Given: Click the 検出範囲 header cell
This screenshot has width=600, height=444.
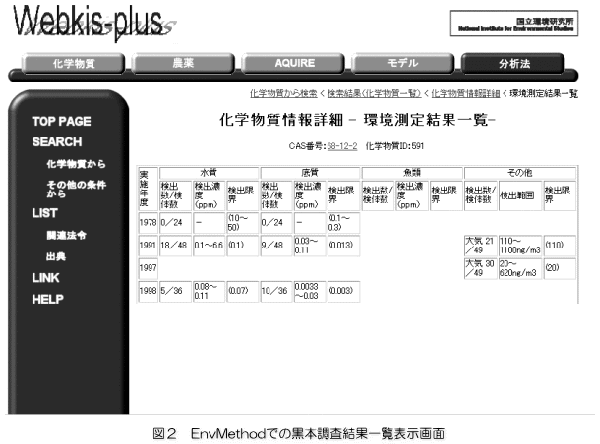Looking at the screenshot, I should coord(520,196).
